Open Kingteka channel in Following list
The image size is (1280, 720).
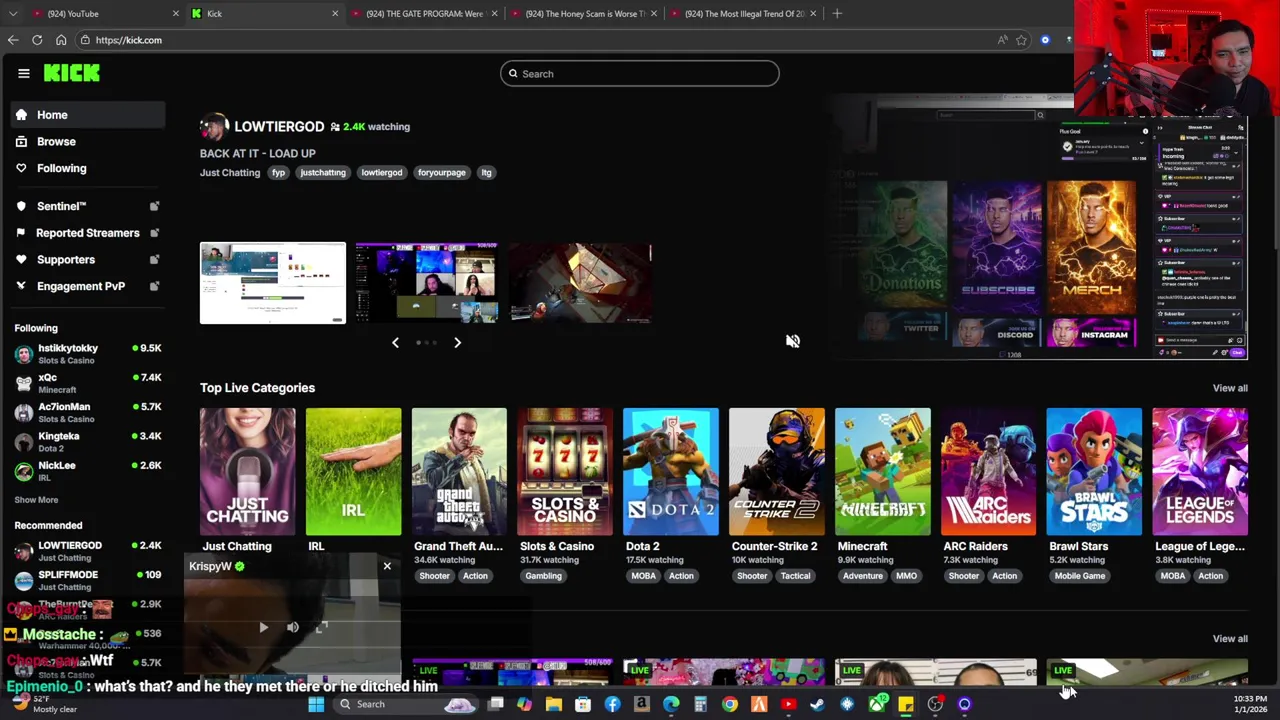click(x=88, y=441)
